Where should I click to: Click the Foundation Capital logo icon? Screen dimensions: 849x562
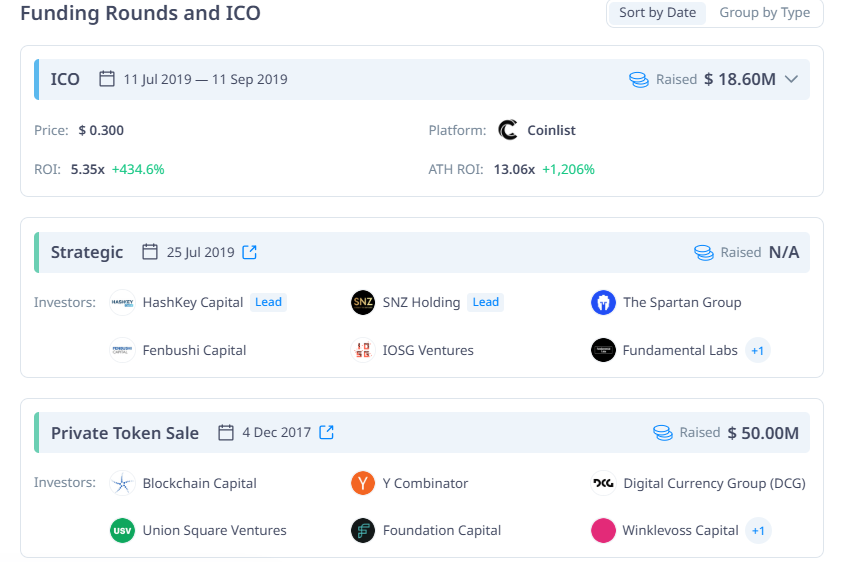coord(363,531)
